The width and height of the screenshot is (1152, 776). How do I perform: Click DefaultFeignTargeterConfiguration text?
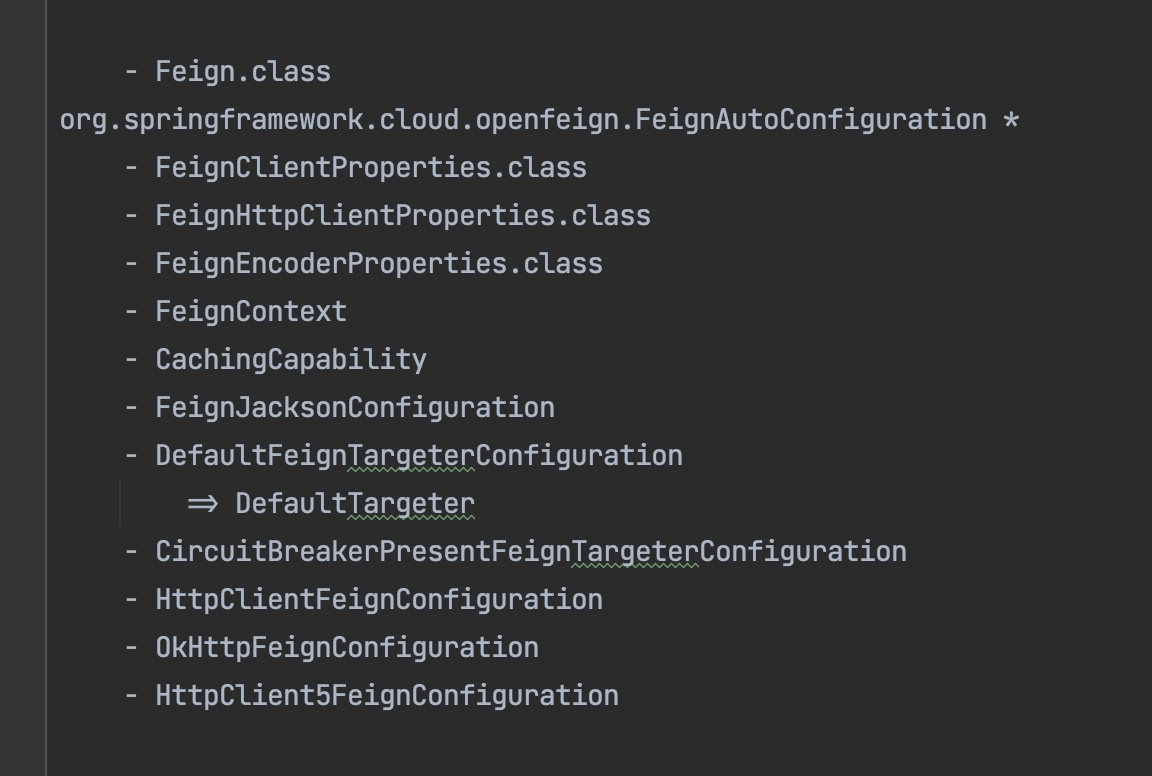click(x=418, y=456)
